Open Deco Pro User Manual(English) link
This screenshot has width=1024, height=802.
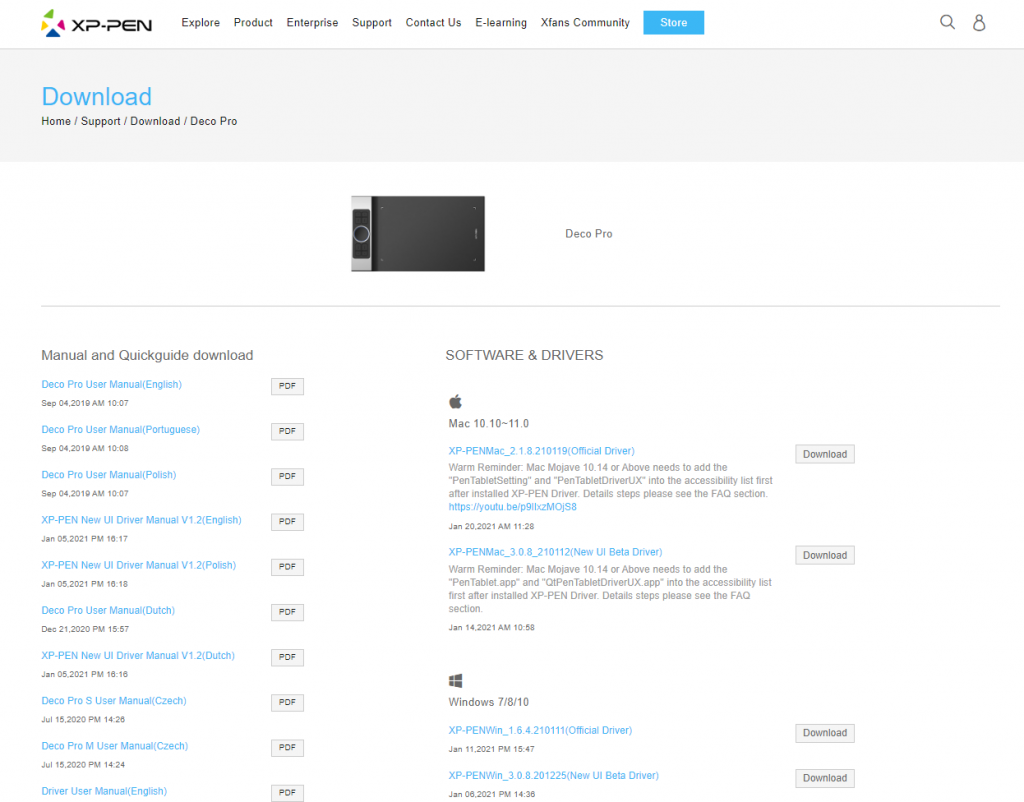click(x=112, y=385)
